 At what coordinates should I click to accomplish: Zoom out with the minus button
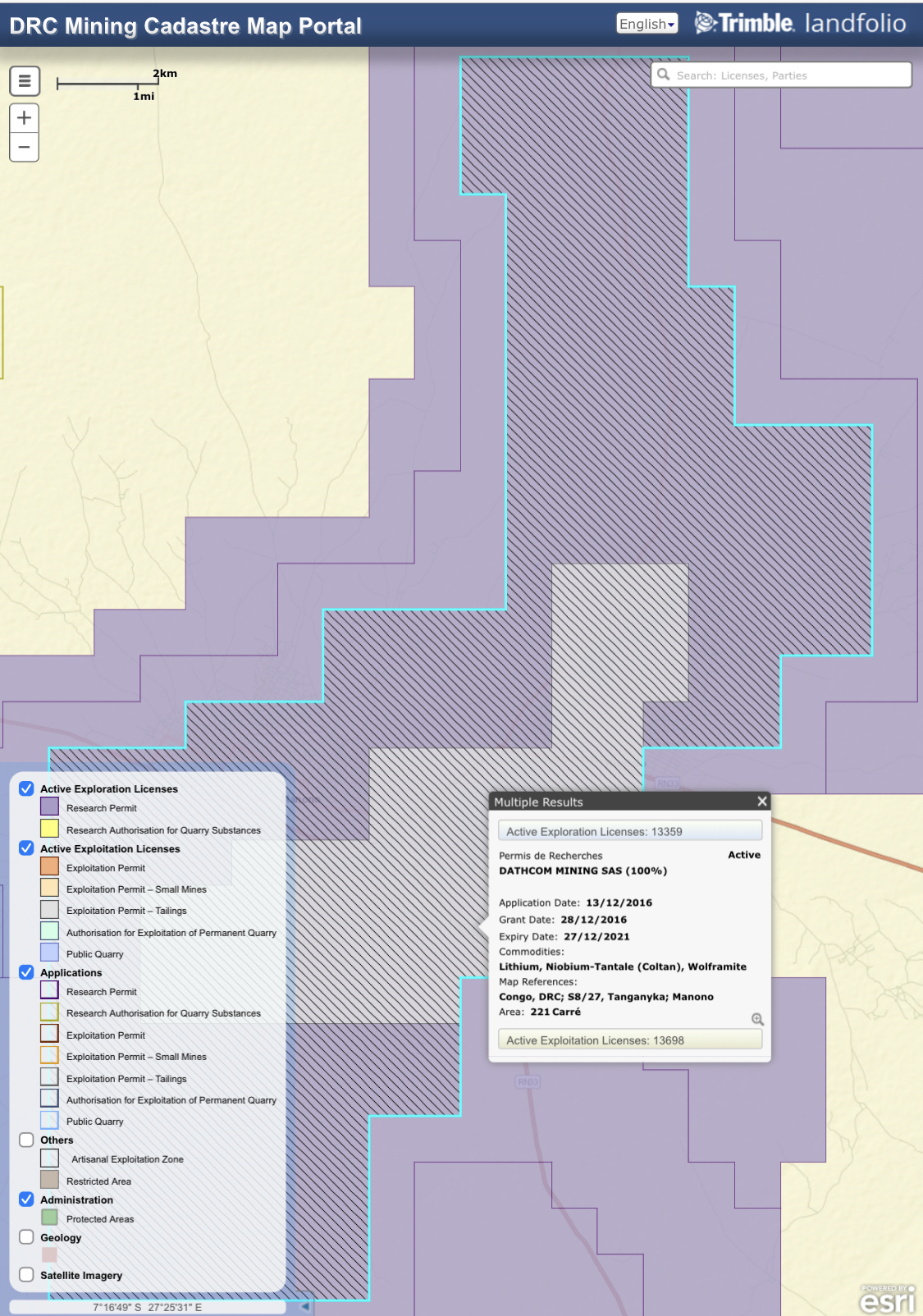click(x=25, y=148)
